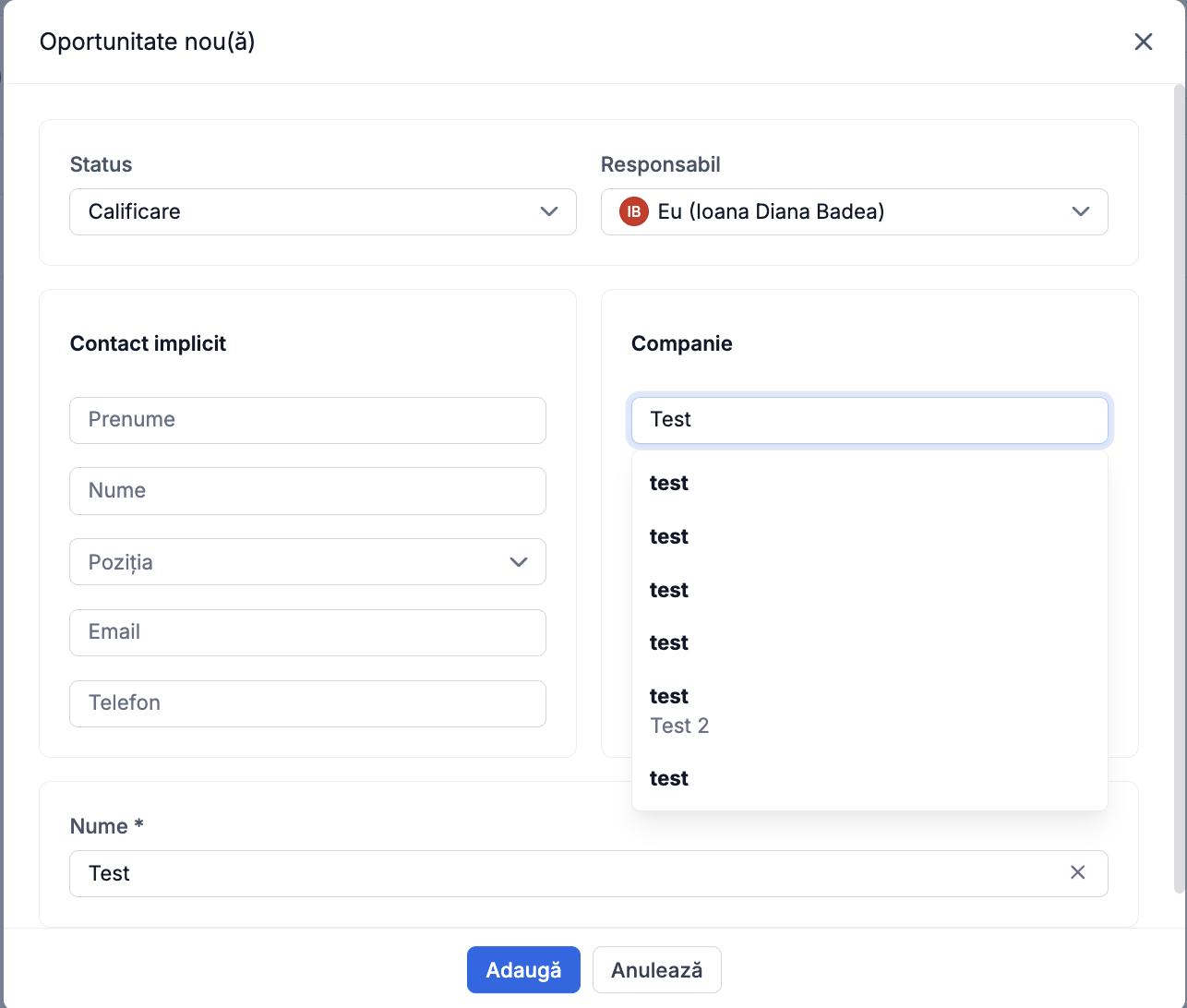Clear the opportunity Nume field with the X icon
Viewport: 1187px width, 1008px height.
1077,872
